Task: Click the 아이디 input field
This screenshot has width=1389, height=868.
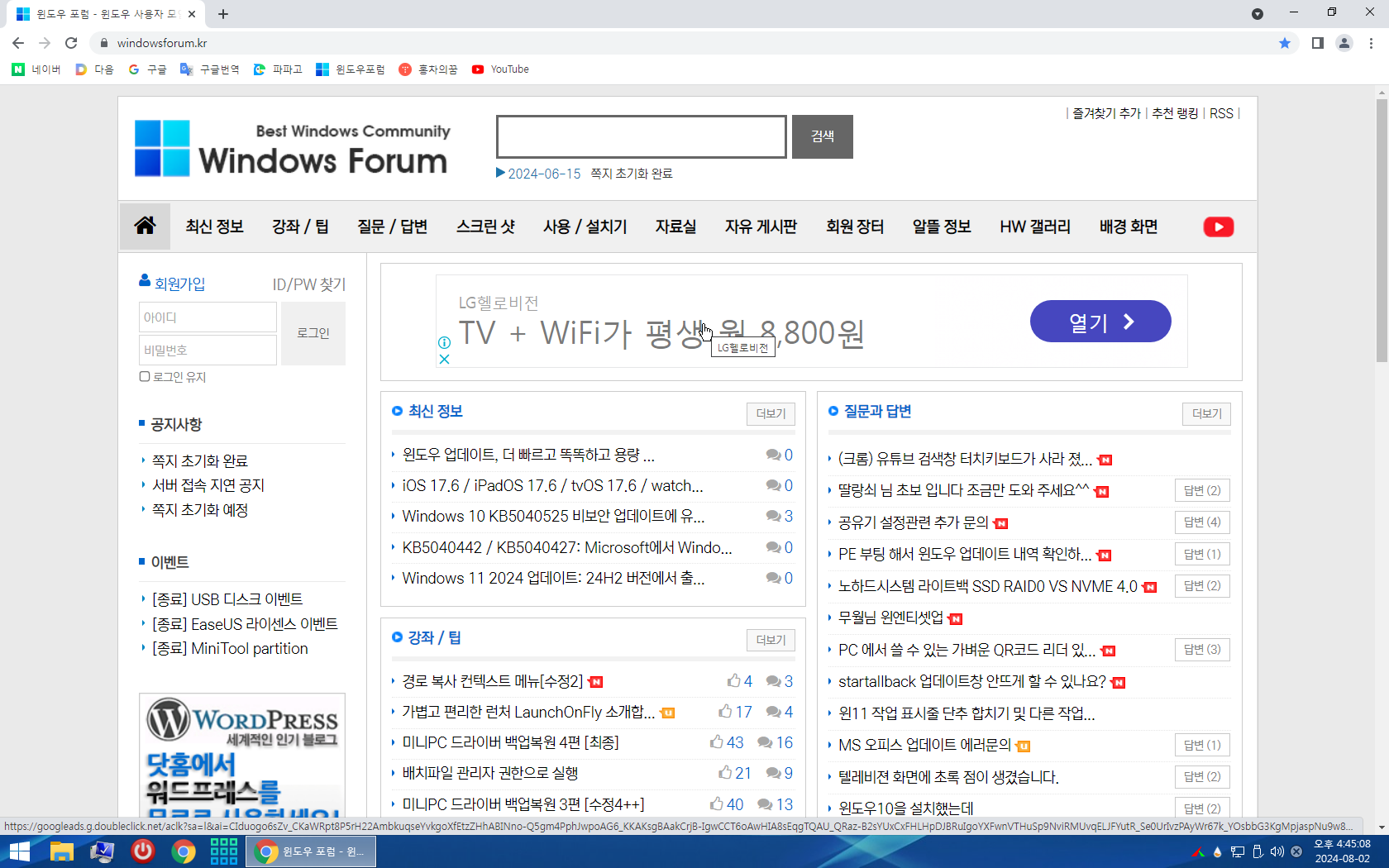Action: (208, 317)
